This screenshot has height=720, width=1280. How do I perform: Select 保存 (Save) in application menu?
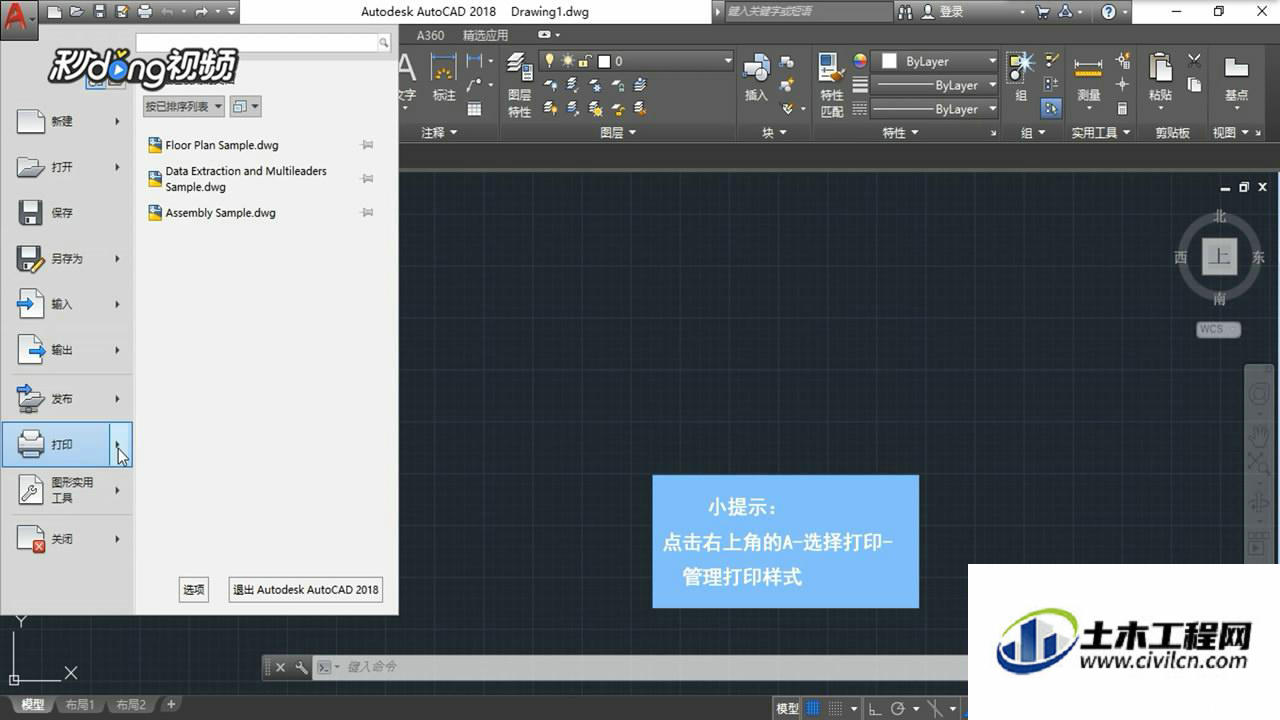67,213
